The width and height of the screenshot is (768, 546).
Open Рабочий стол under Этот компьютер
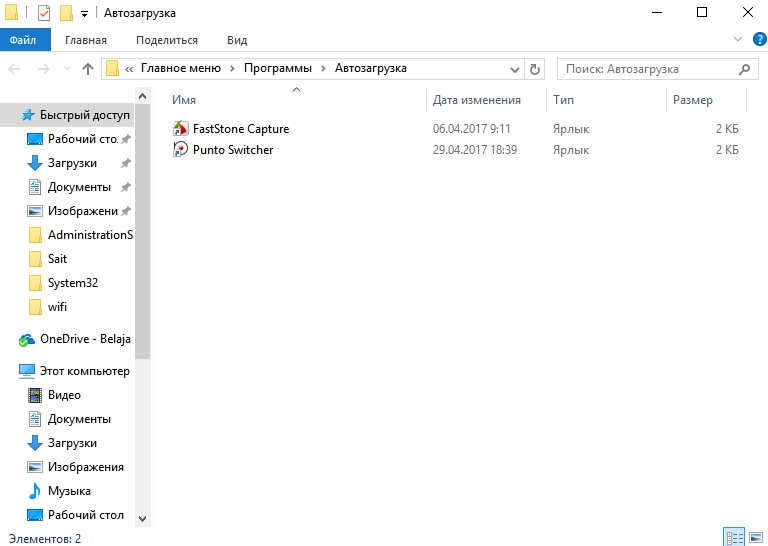pos(75,515)
